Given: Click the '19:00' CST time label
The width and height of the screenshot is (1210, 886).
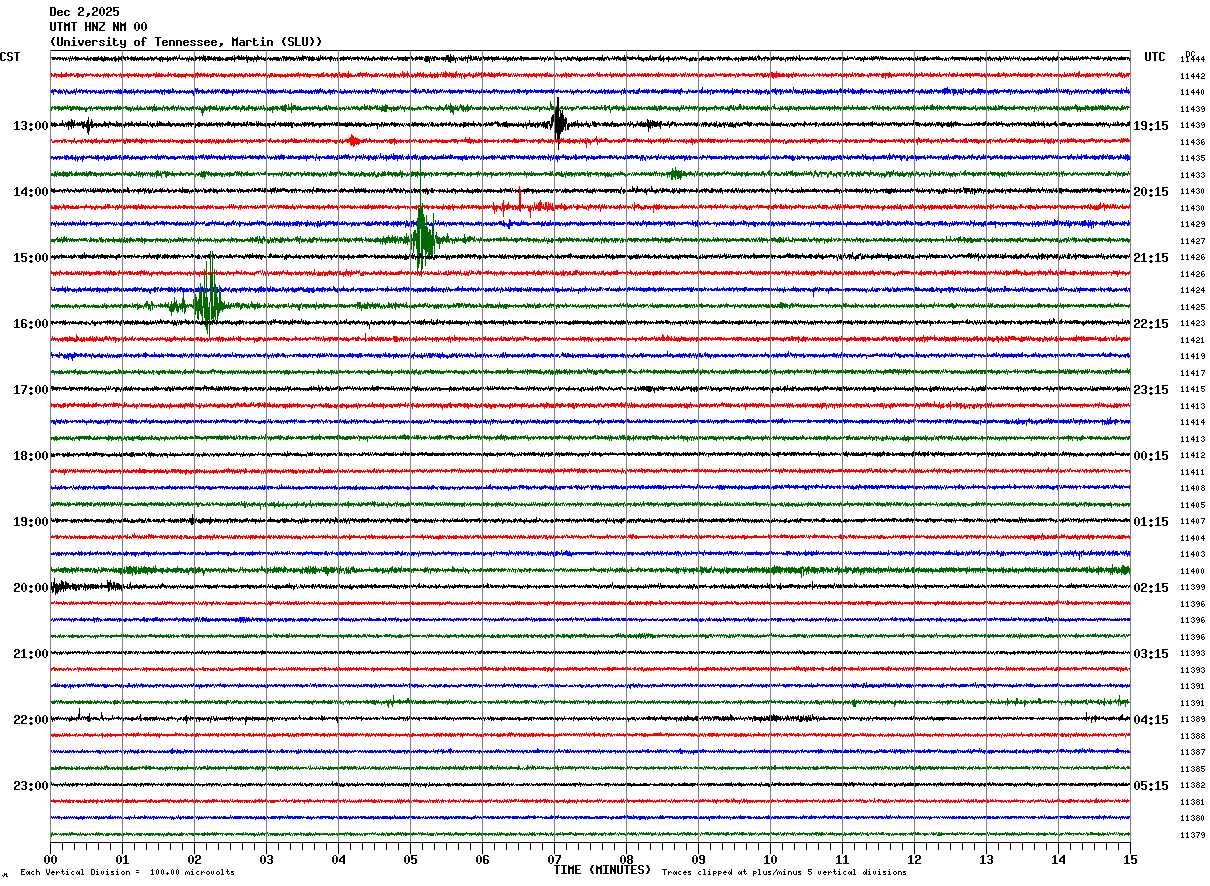Looking at the screenshot, I should click(30, 521).
